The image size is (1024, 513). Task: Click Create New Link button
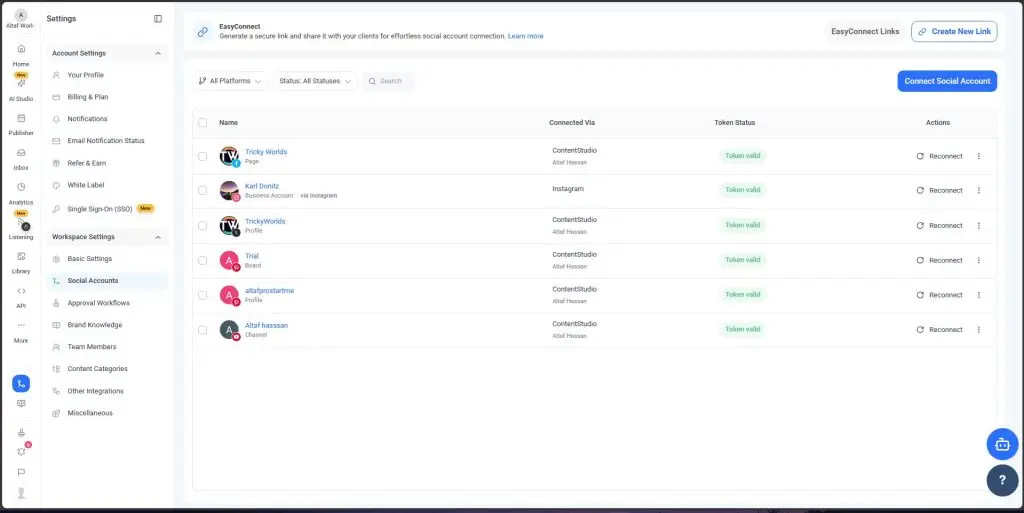954,31
